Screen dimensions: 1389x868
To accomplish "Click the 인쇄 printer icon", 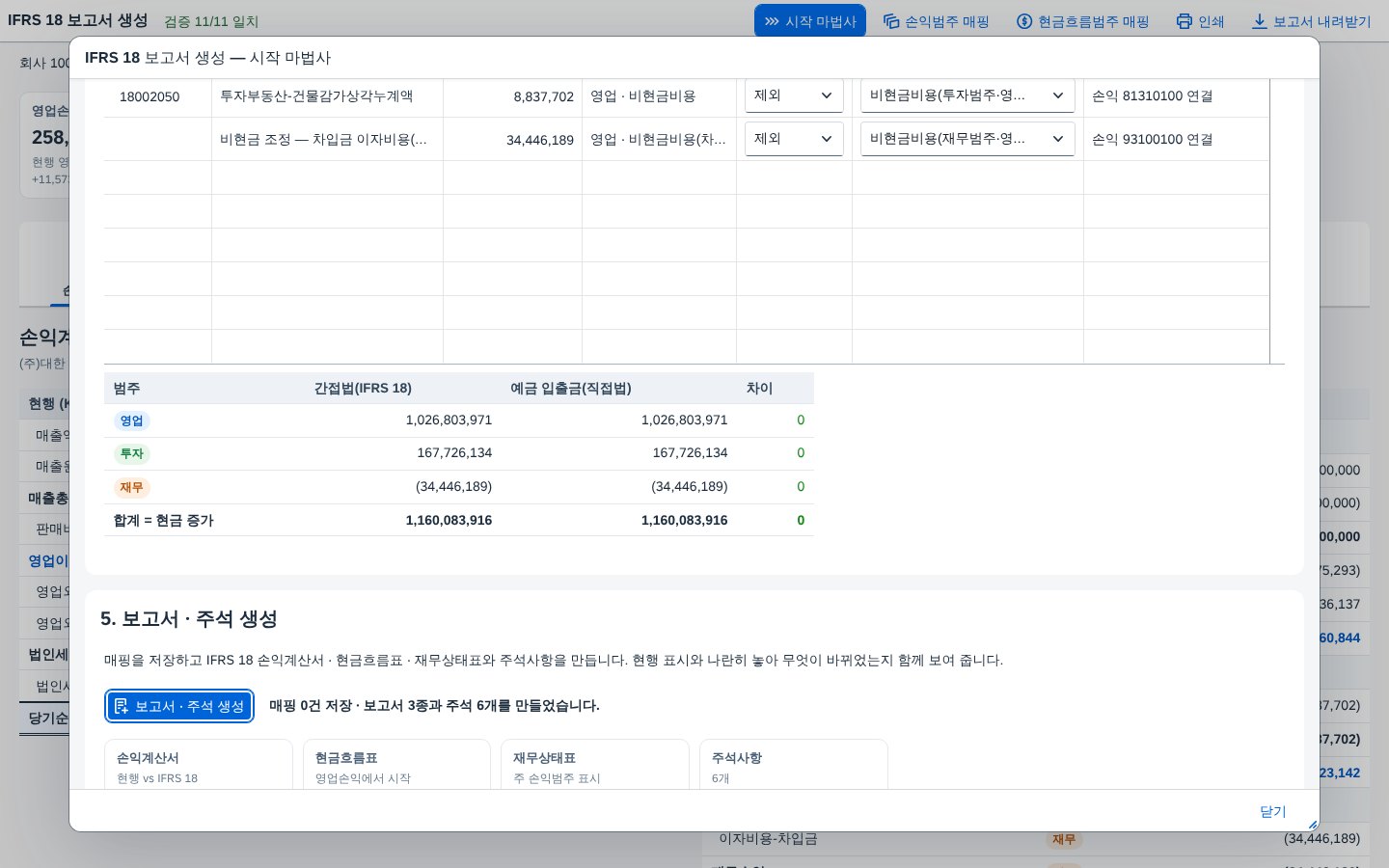I will (1185, 21).
